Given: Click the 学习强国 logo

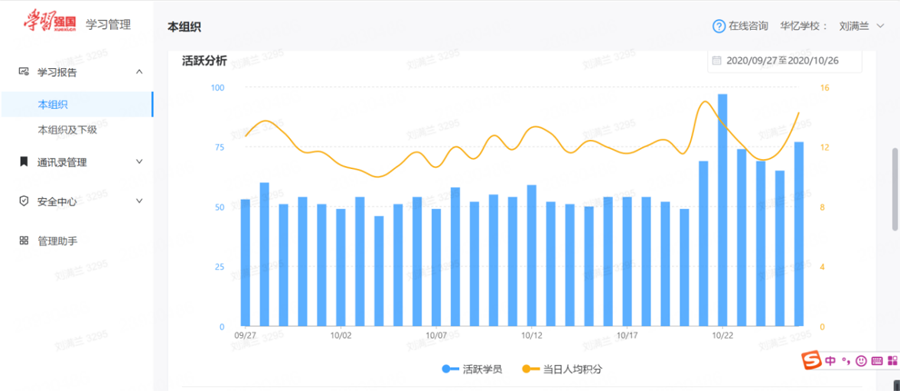Looking at the screenshot, I should point(49,23).
